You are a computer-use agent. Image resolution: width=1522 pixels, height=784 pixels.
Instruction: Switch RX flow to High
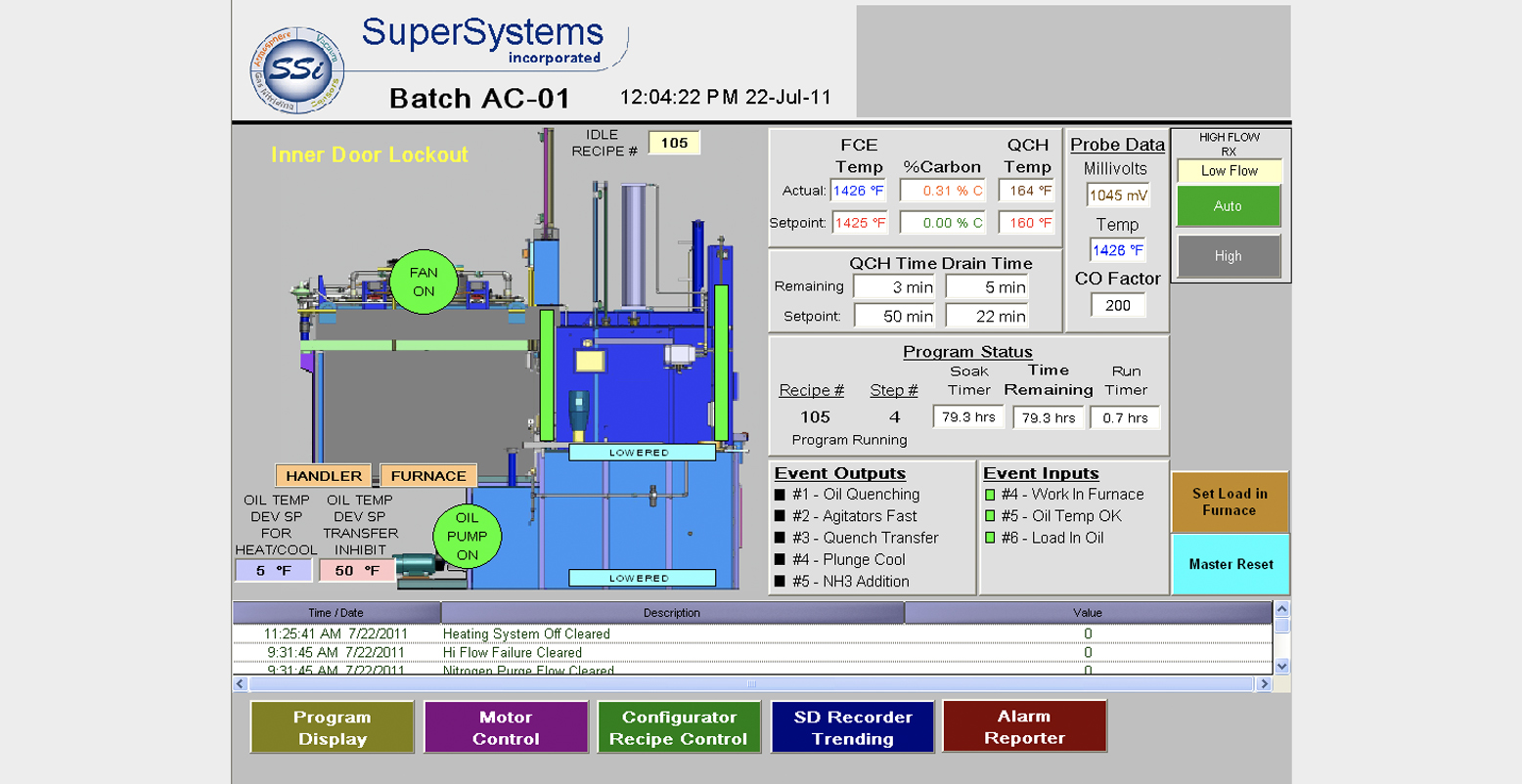click(1229, 256)
